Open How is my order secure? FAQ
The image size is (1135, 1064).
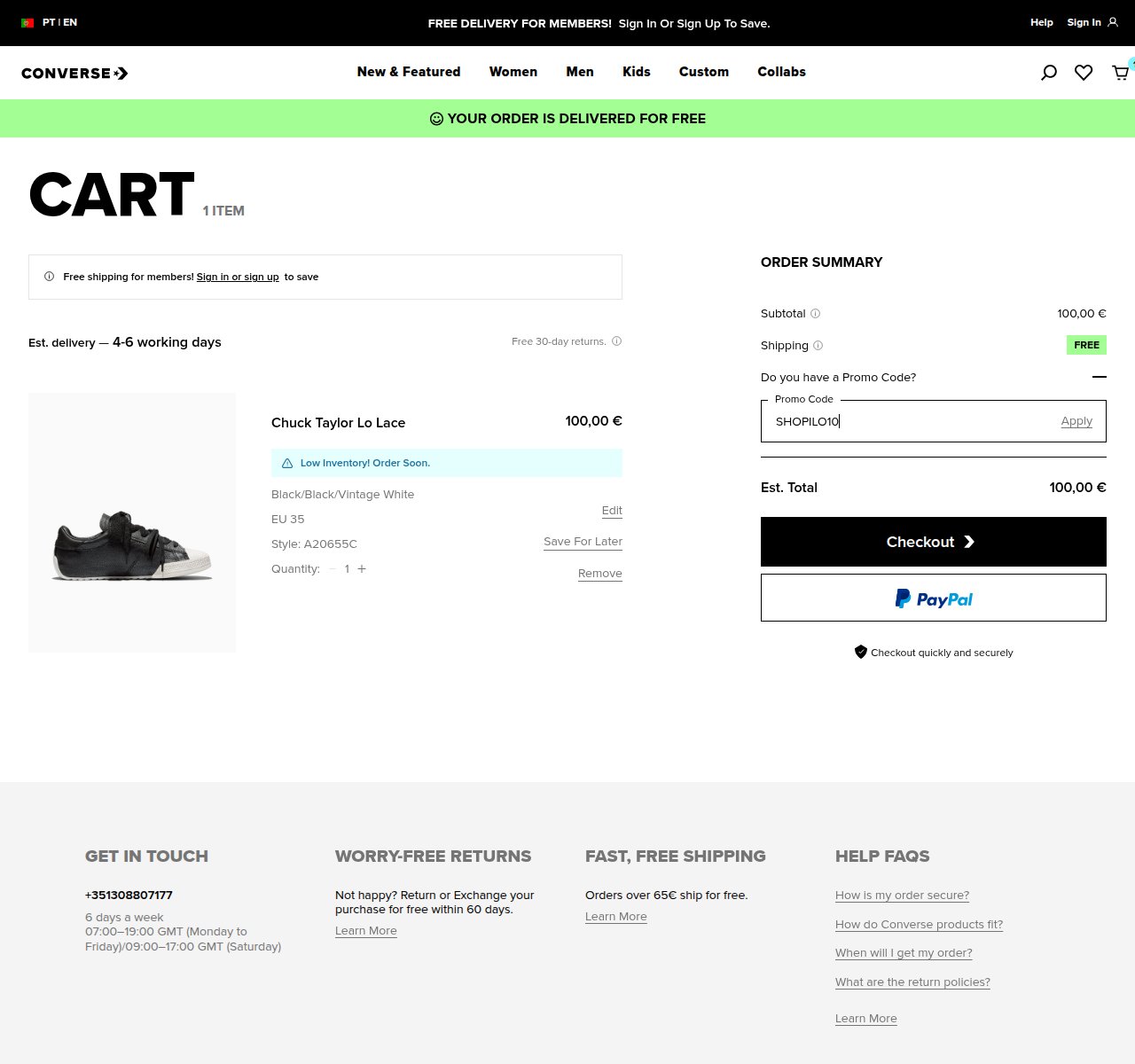tap(902, 896)
